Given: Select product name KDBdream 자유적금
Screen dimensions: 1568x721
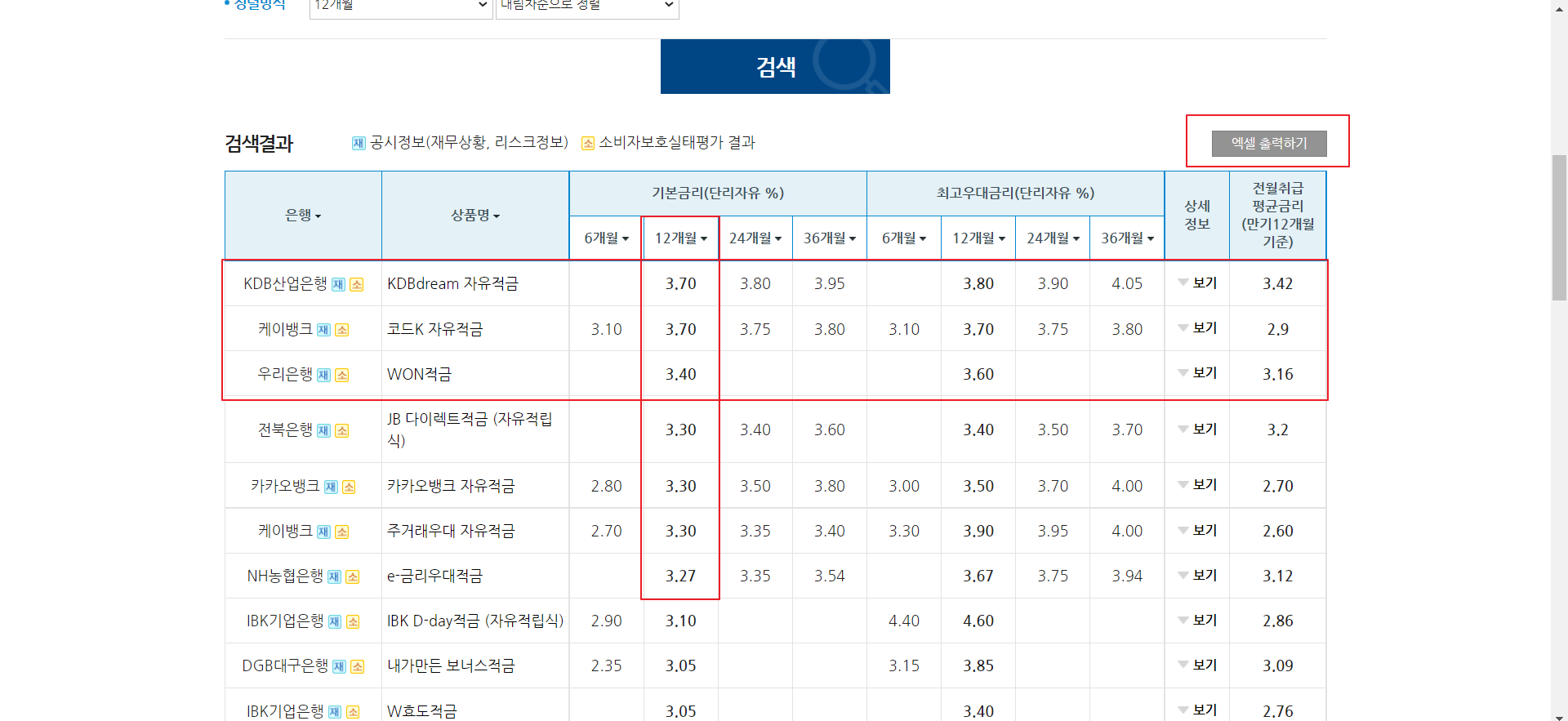Looking at the screenshot, I should tap(452, 283).
